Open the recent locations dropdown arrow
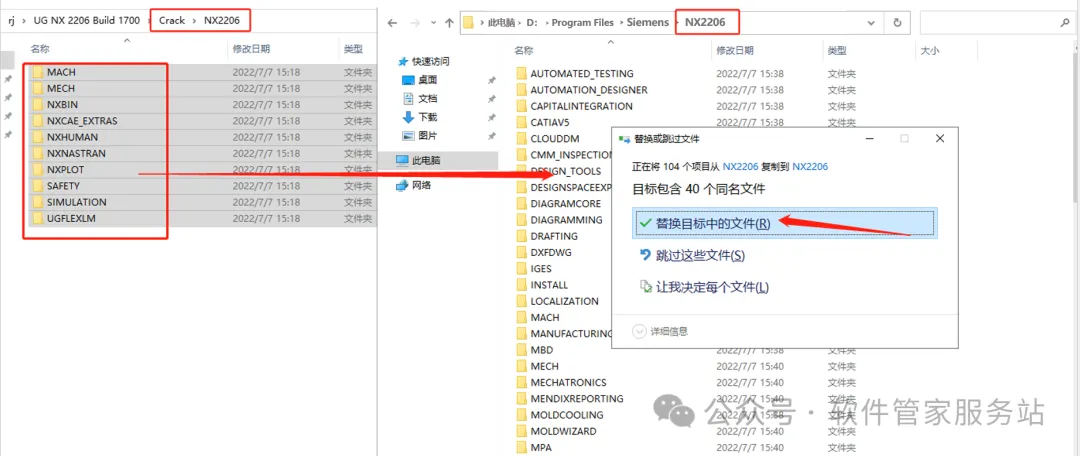Viewport: 1080px width, 456px height. click(x=432, y=23)
